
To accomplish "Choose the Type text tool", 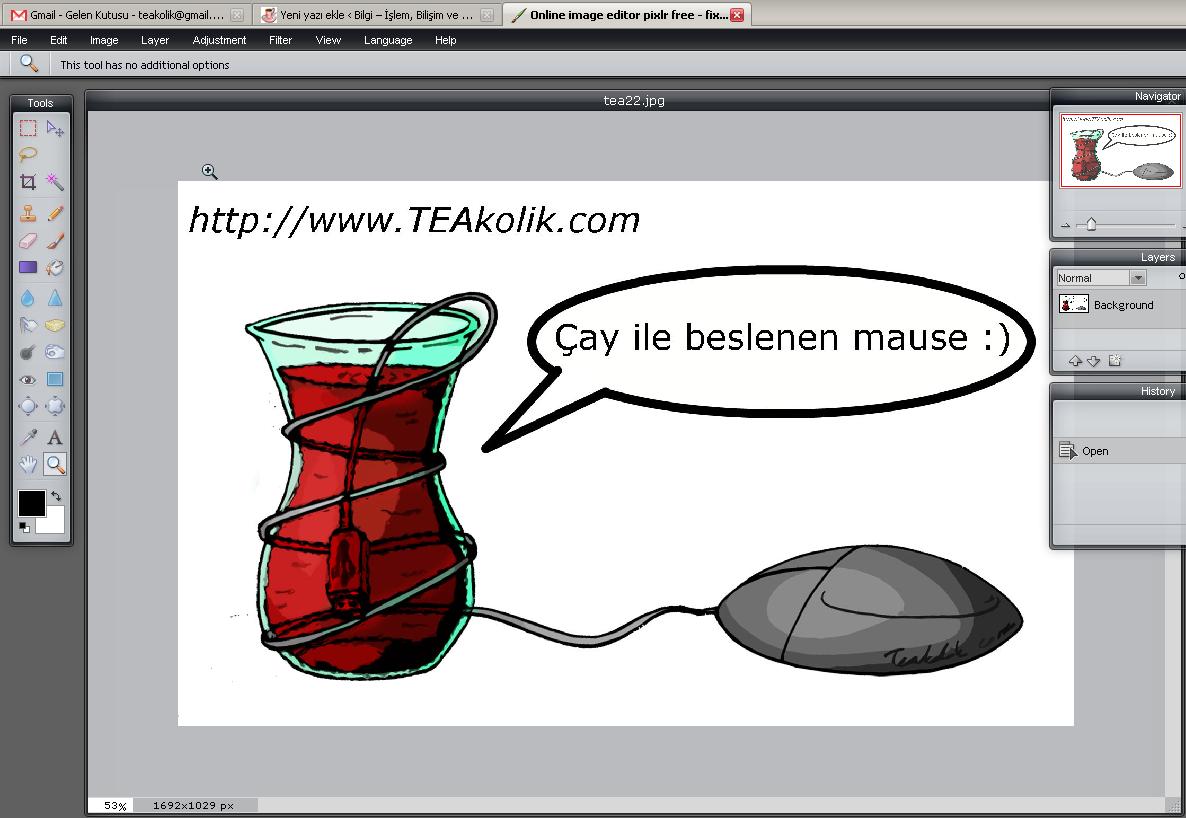I will coord(55,437).
